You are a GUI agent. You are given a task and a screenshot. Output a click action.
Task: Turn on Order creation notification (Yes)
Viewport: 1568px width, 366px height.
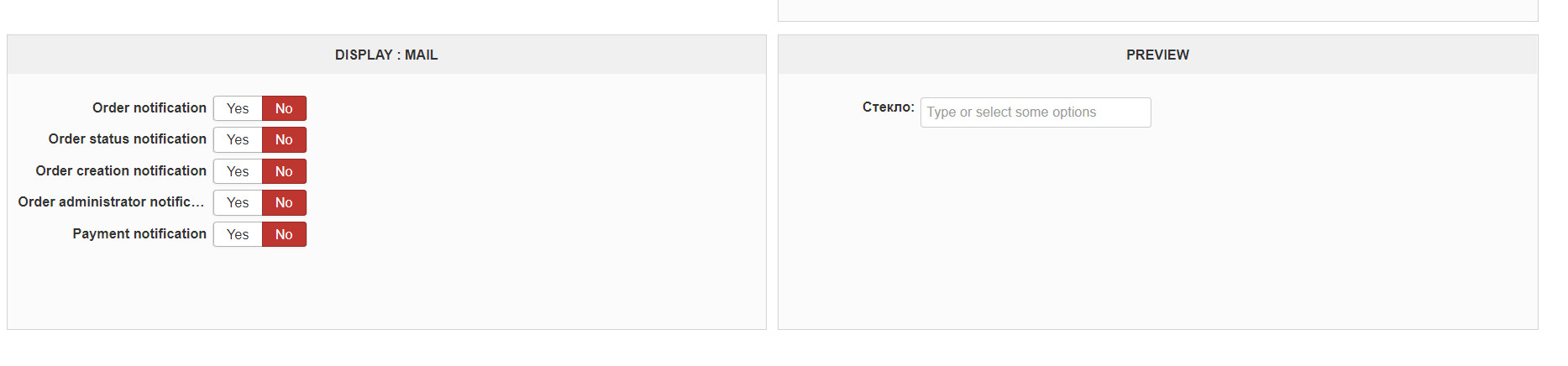(238, 171)
